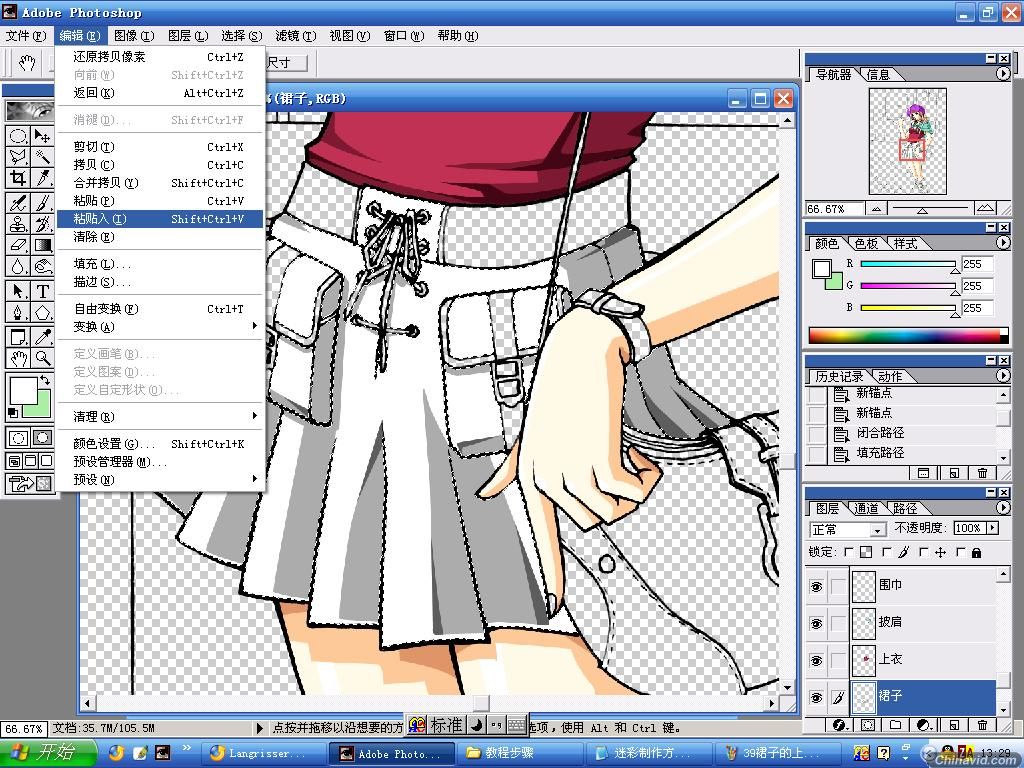This screenshot has width=1024, height=768.
Task: Open the 滤镜 menu
Action: pos(295,36)
